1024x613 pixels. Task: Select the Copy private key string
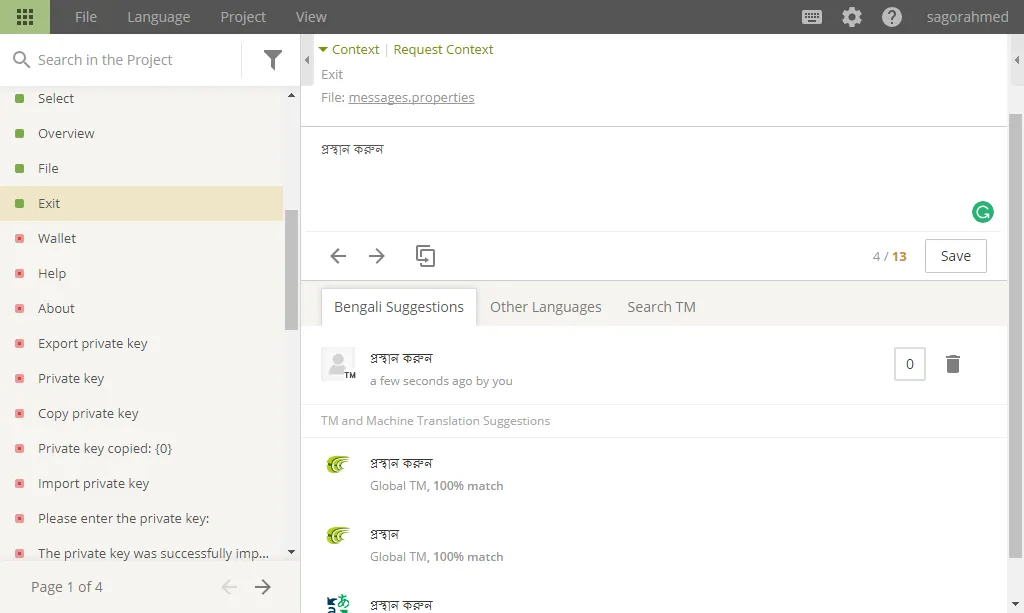(x=141, y=413)
